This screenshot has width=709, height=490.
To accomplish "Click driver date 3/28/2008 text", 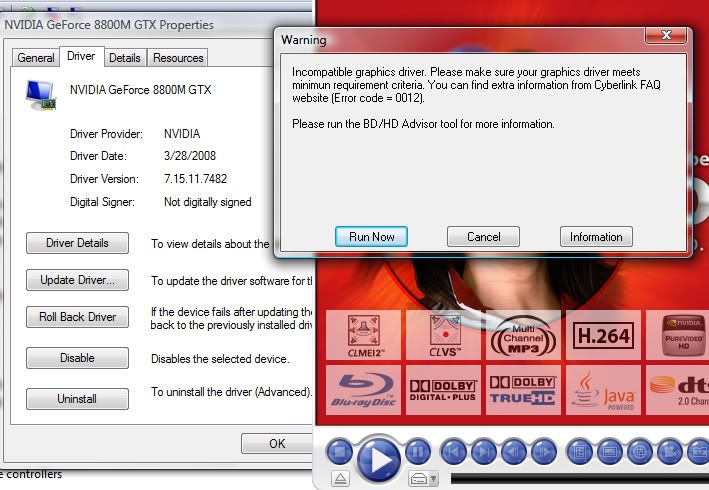I will [190, 156].
